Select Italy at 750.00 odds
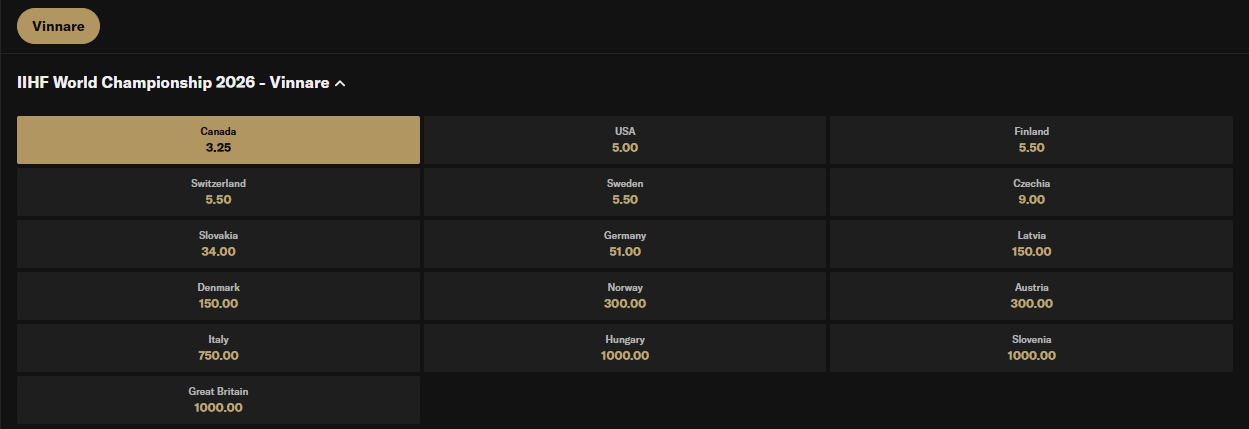 coord(218,348)
